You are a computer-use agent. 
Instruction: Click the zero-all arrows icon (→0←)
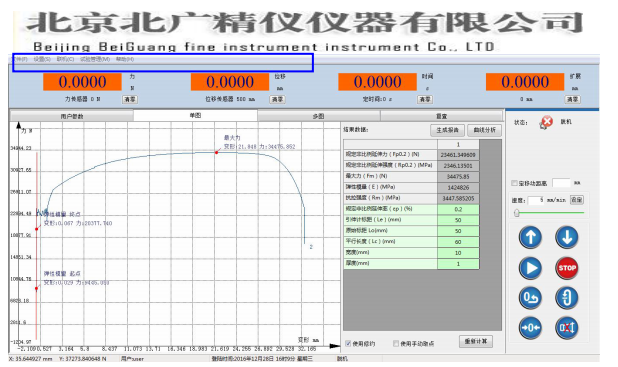pyautogui.click(x=530, y=328)
